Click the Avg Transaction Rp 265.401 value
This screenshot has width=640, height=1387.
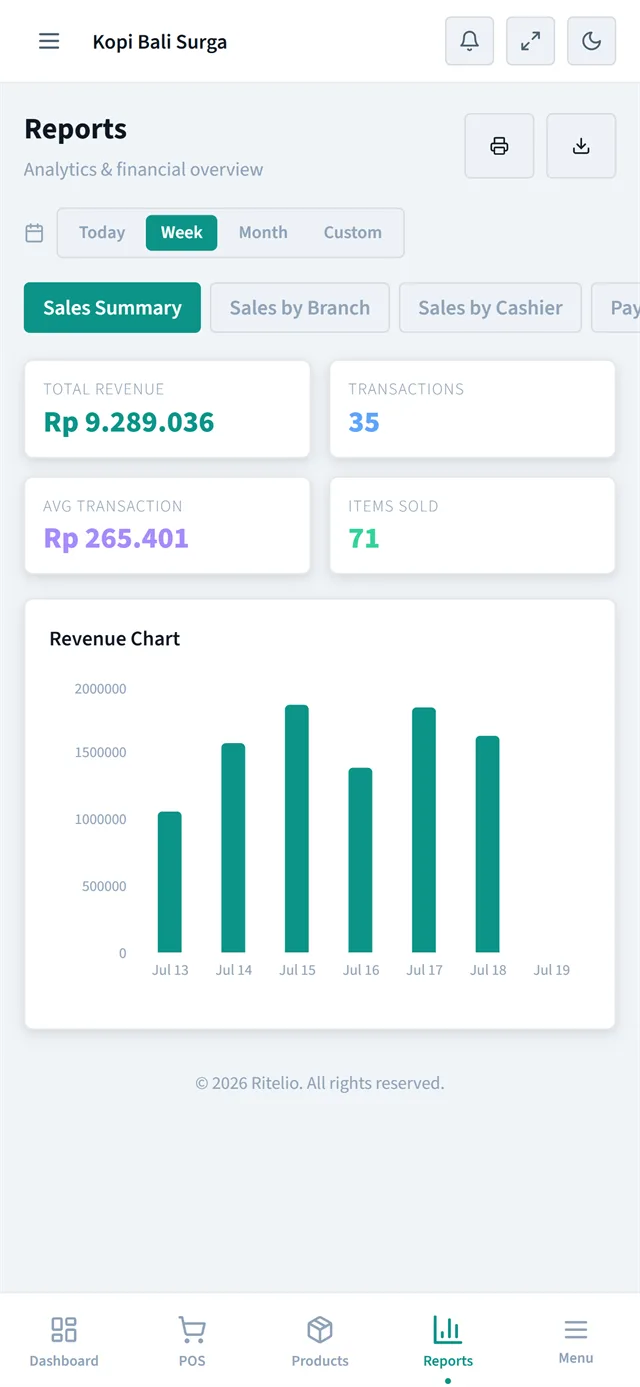click(x=116, y=538)
